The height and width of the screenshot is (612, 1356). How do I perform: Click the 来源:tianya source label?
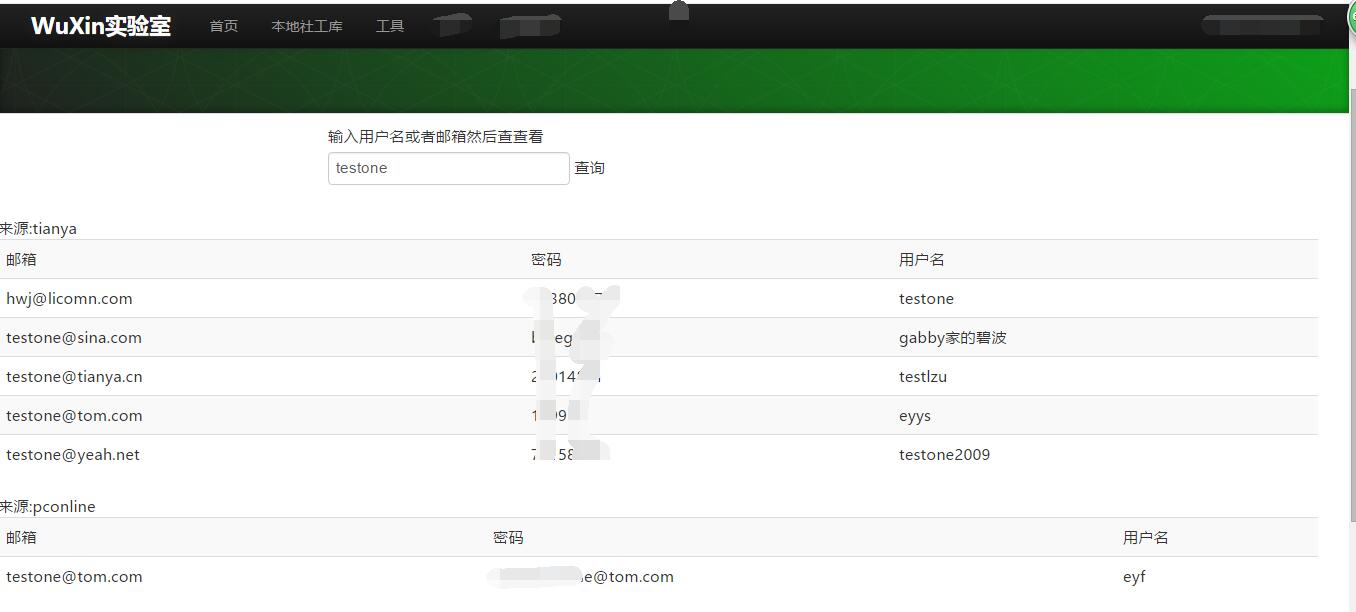pyautogui.click(x=39, y=228)
